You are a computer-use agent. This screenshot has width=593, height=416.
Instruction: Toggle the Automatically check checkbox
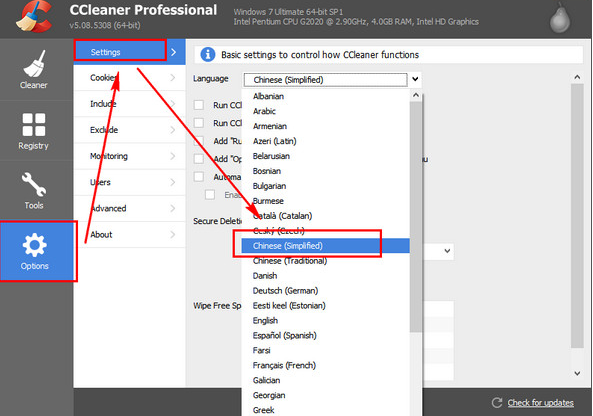click(199, 177)
